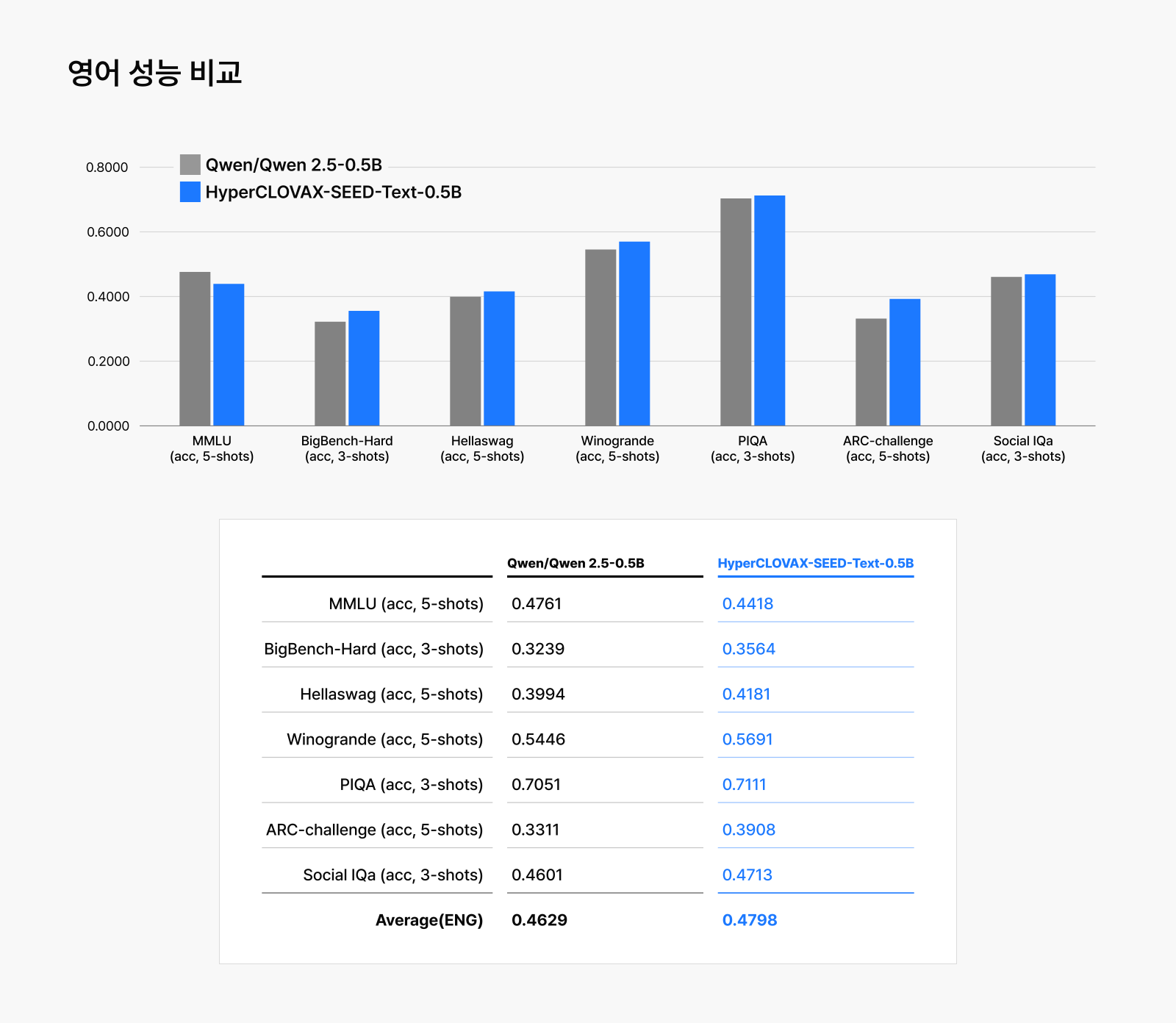Click x-axis label 'PIQA (acc, 3-shots)'

pyautogui.click(x=753, y=448)
